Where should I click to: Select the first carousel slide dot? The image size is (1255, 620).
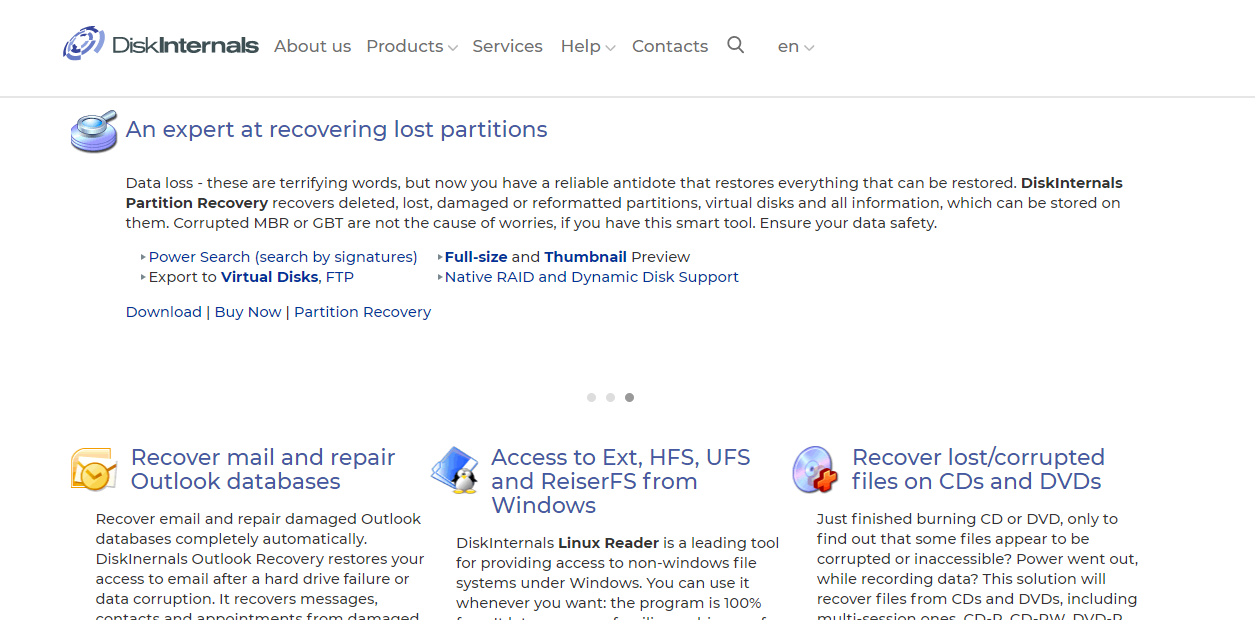pyautogui.click(x=591, y=398)
